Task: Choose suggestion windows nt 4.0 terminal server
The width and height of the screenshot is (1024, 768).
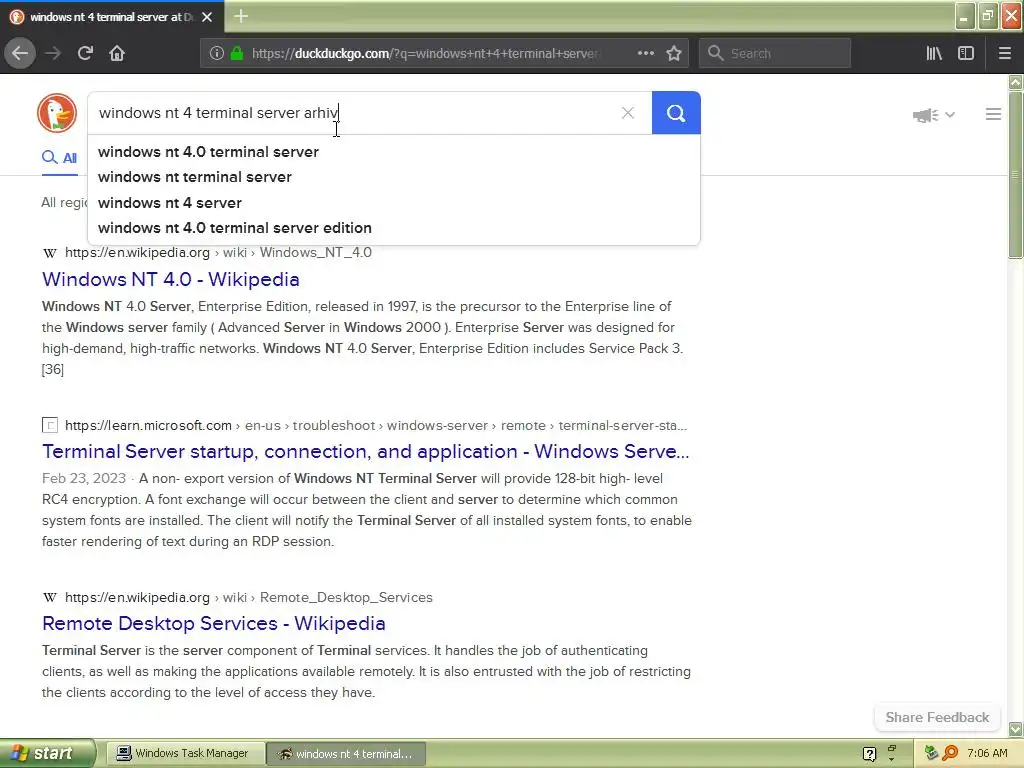Action: coord(208,152)
